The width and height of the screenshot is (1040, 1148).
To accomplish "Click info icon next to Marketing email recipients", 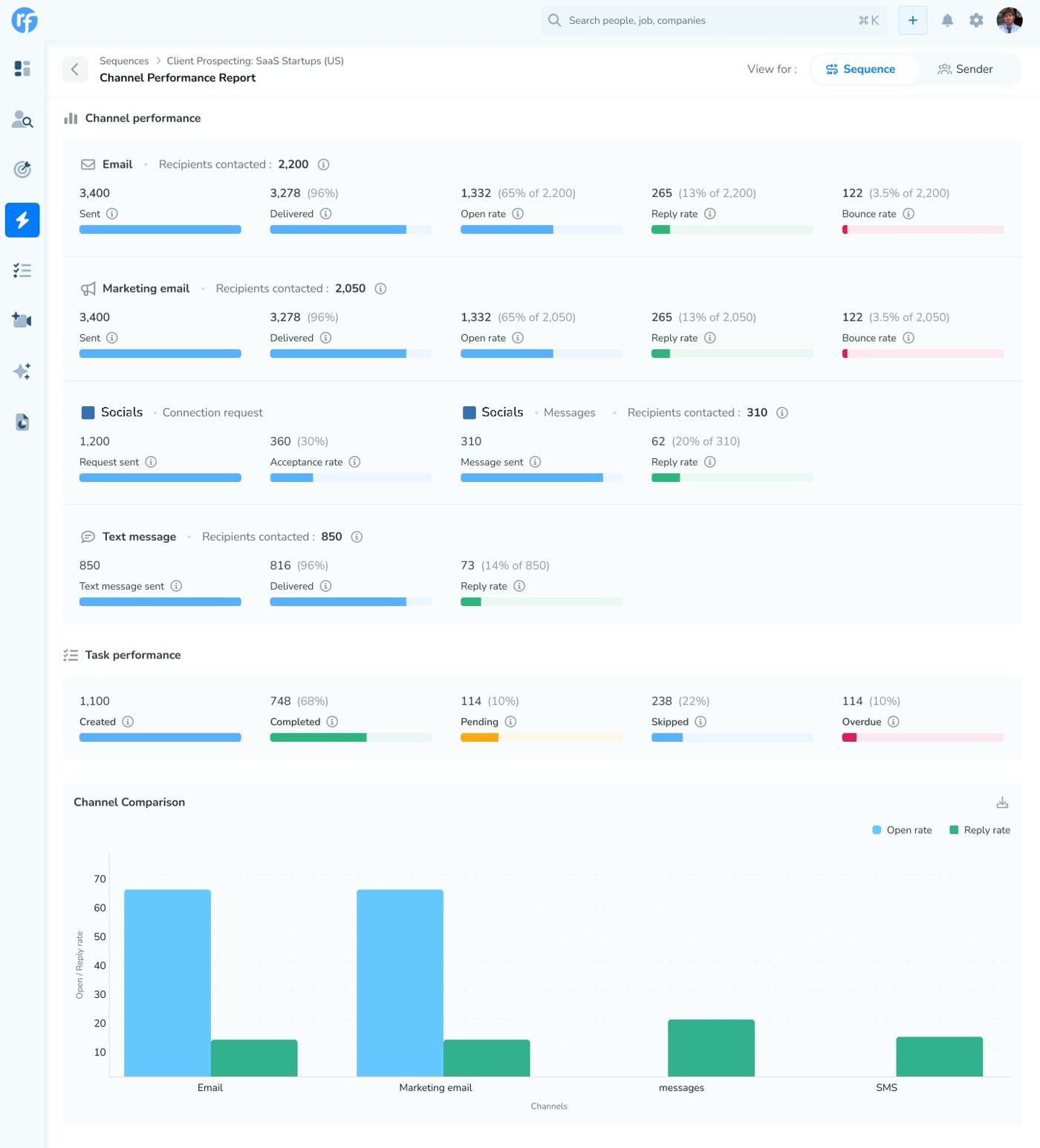I will pos(380,289).
